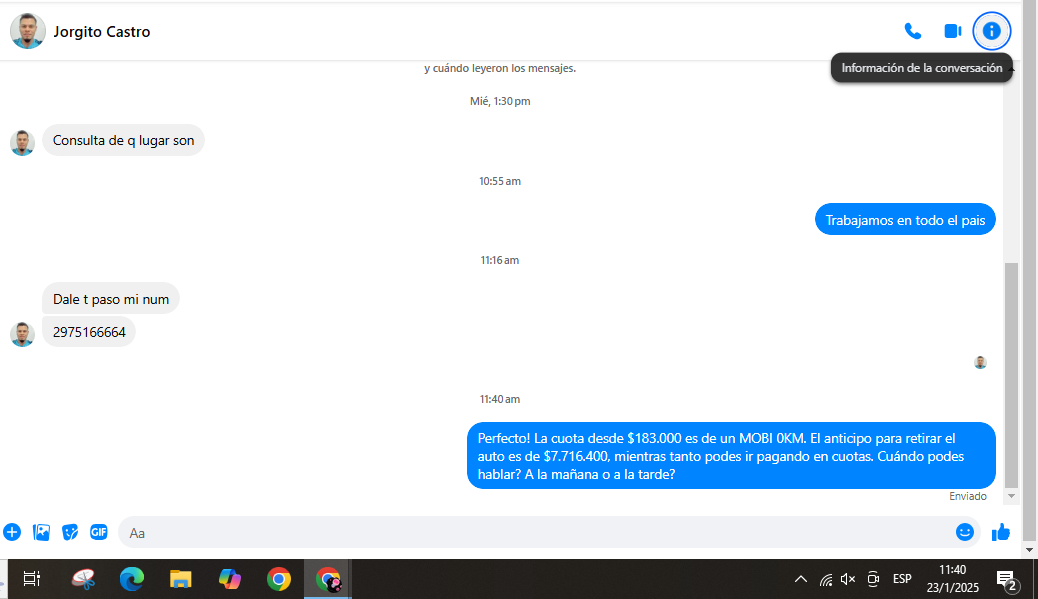Launch Microsoft Edge from the taskbar
Viewport: 1038px width, 599px height.
132,579
